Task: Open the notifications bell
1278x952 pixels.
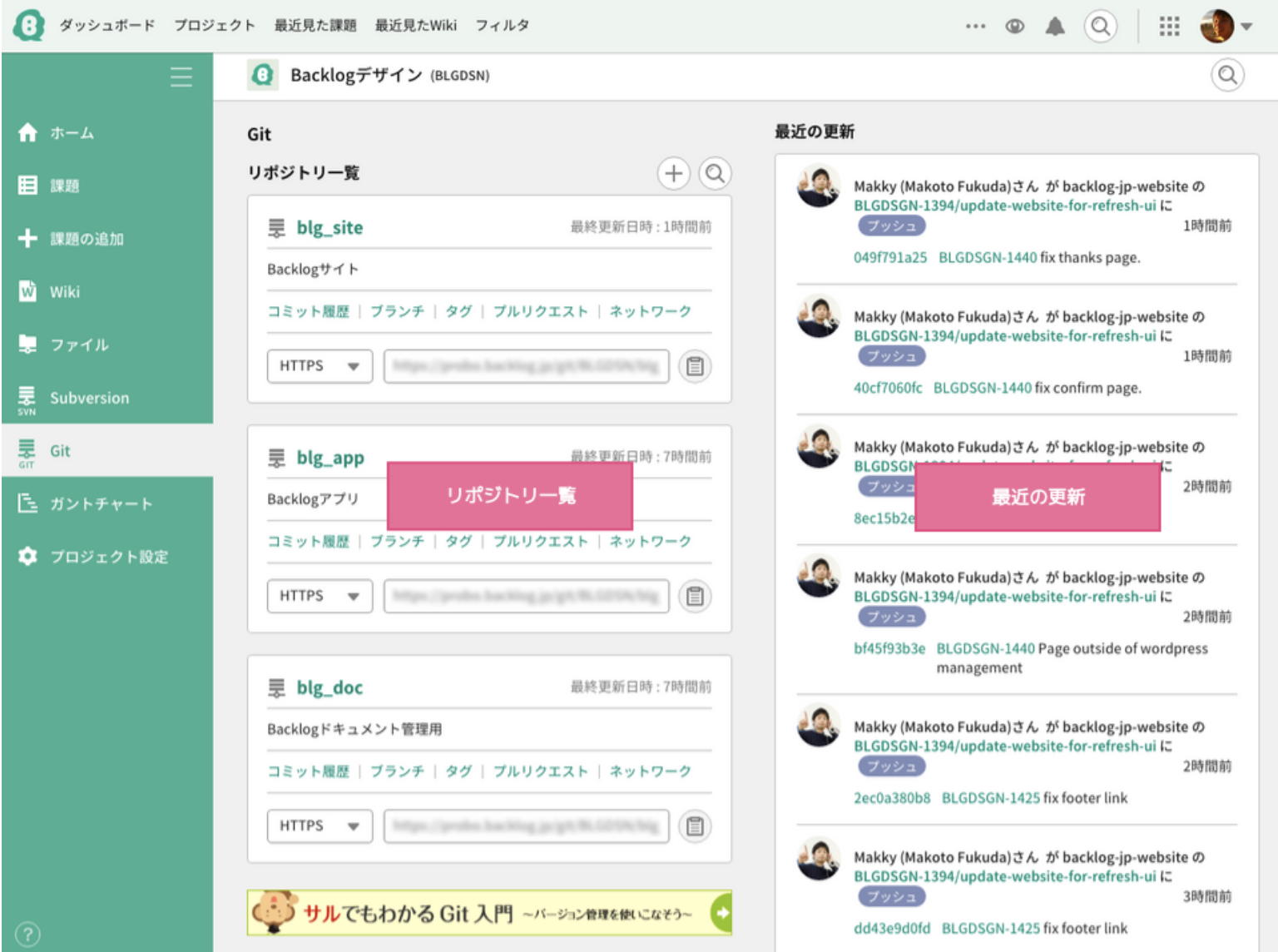Action: 1055,26
